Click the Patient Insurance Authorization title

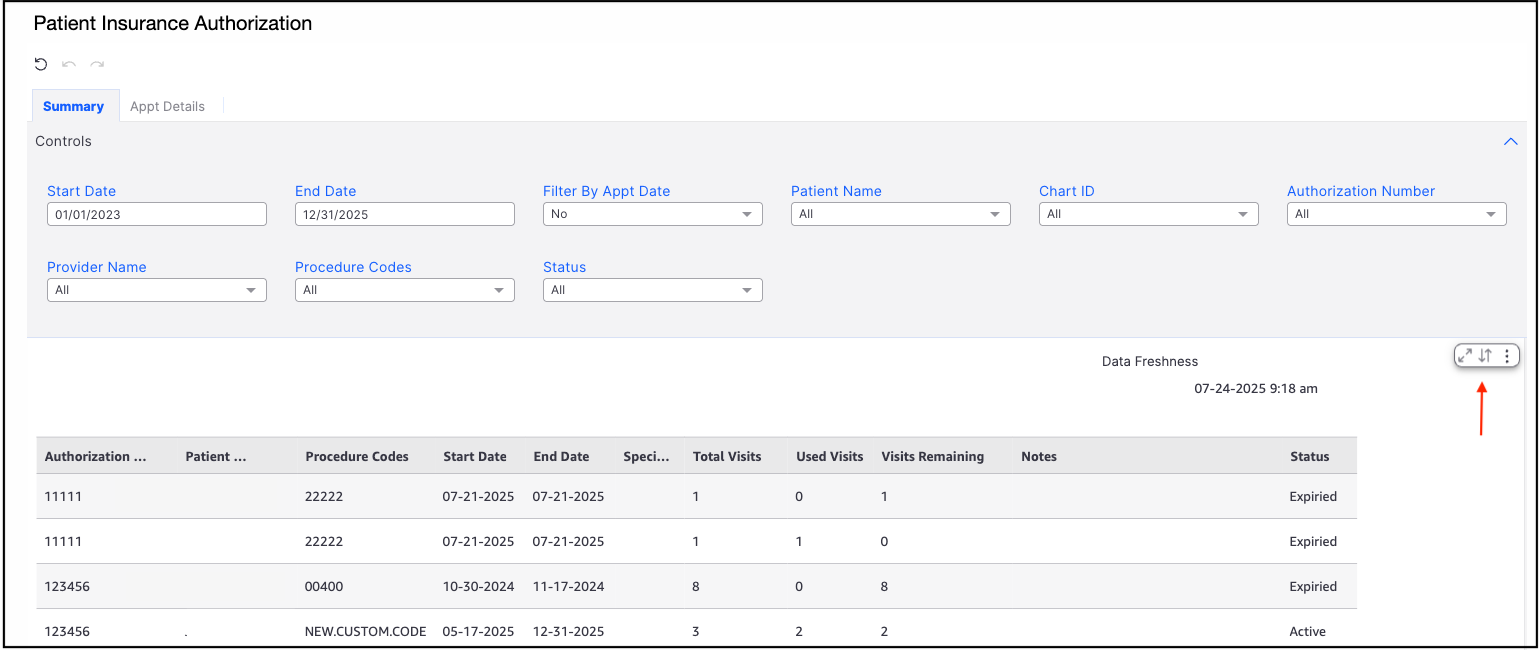173,23
